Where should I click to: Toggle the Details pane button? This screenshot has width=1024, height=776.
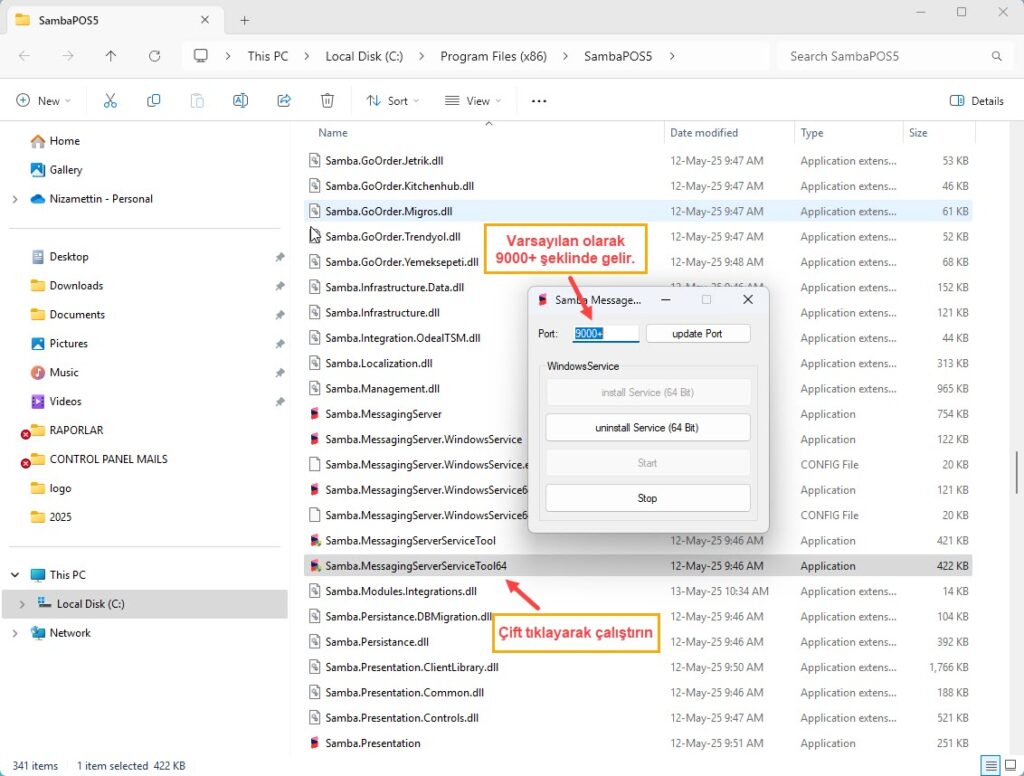(x=976, y=101)
